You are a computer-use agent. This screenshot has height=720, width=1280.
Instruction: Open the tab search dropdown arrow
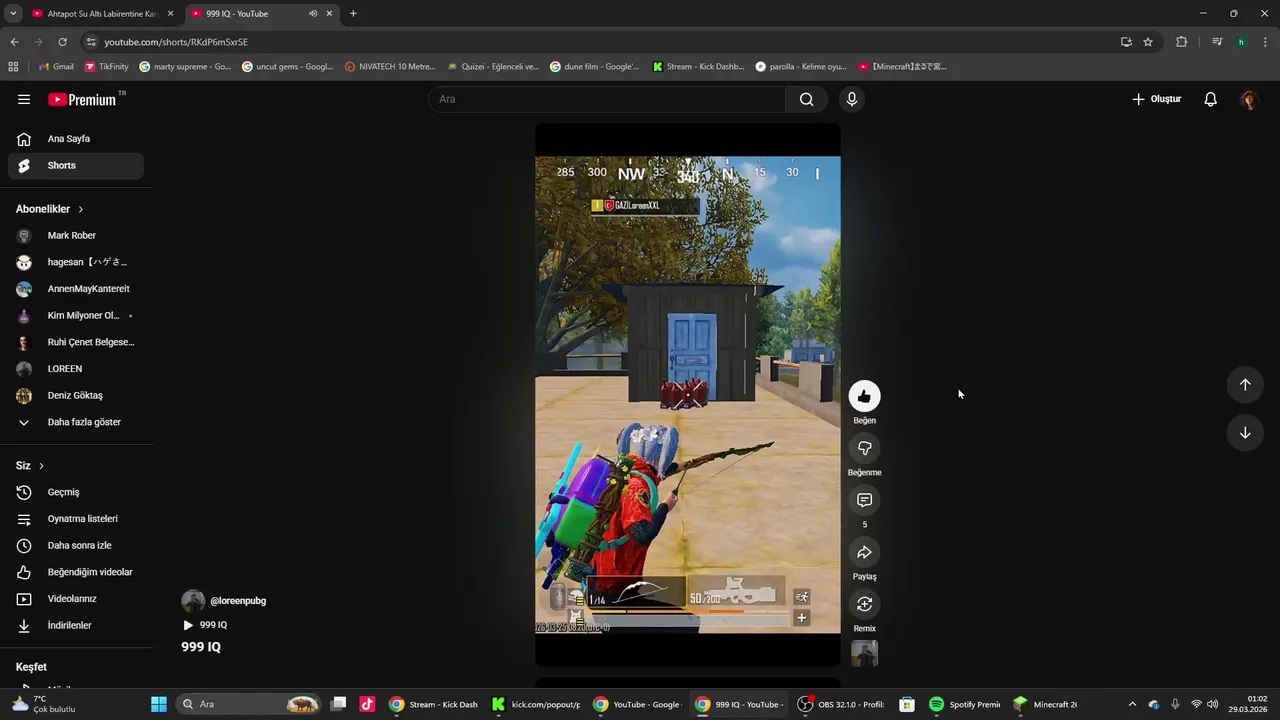coord(13,14)
